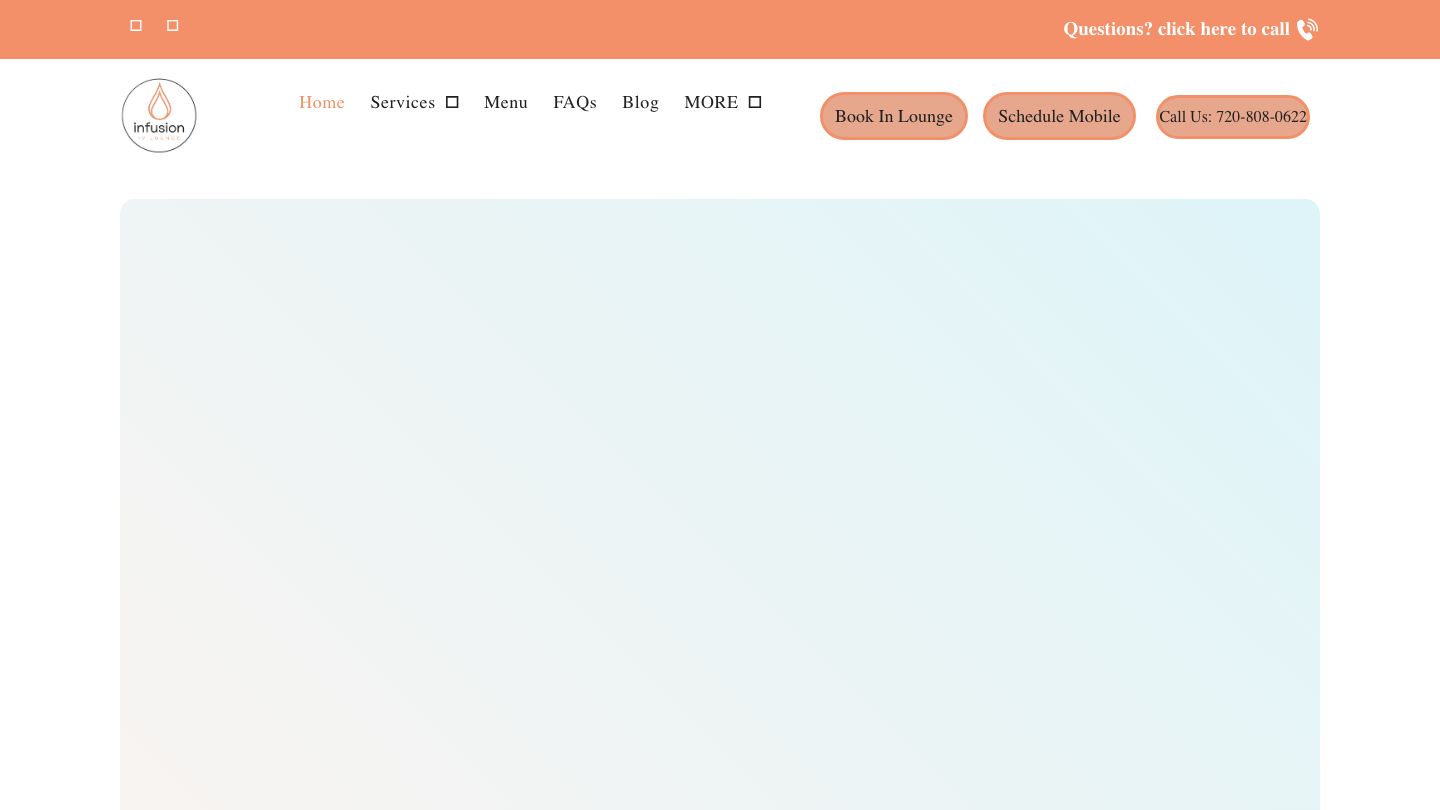Click the large gradient hero banner
The height and width of the screenshot is (810, 1440).
click(720, 500)
